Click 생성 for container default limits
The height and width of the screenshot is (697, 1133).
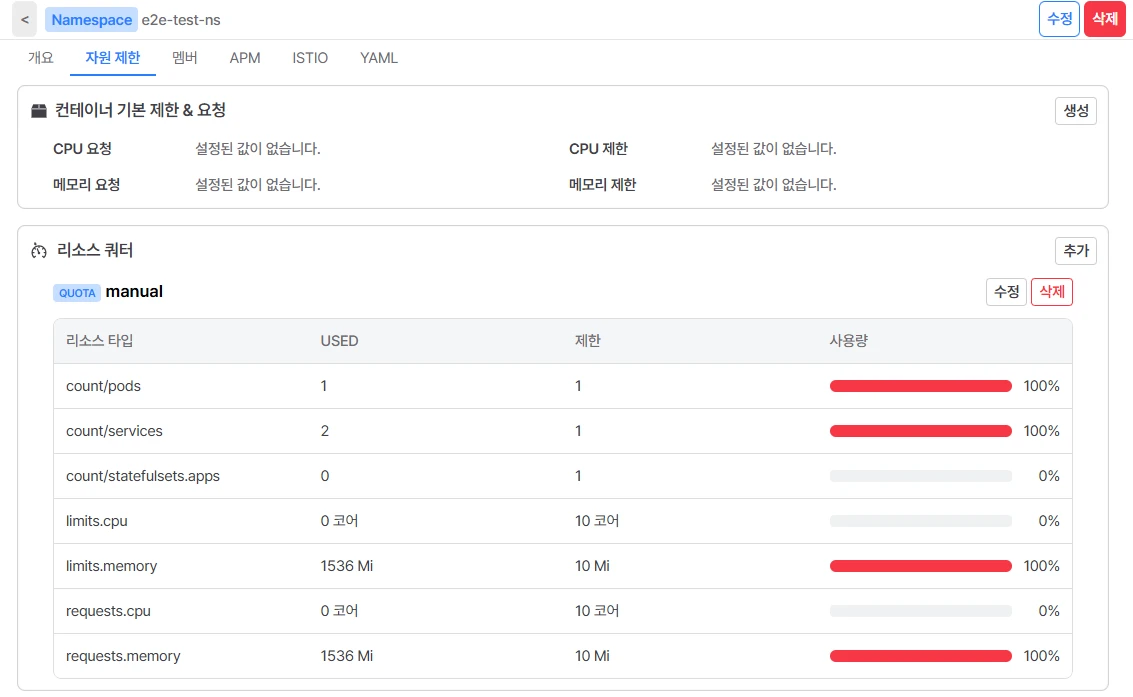pyautogui.click(x=1076, y=111)
